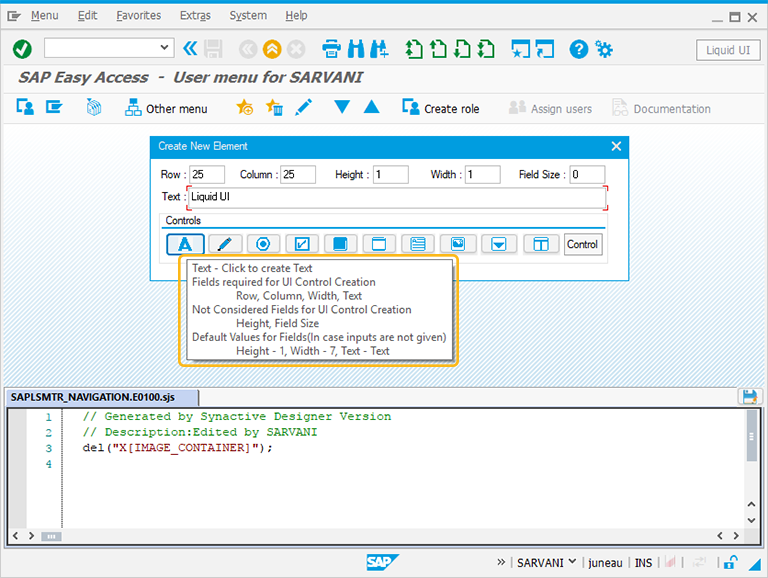This screenshot has height=578, width=768.
Task: Click the First Page icon
Action: [x=414, y=49]
